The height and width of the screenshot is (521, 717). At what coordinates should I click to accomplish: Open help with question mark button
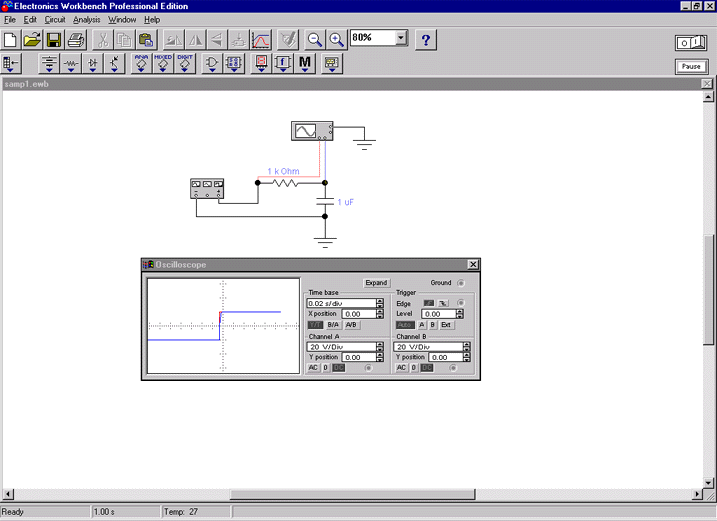pyautogui.click(x=426, y=40)
